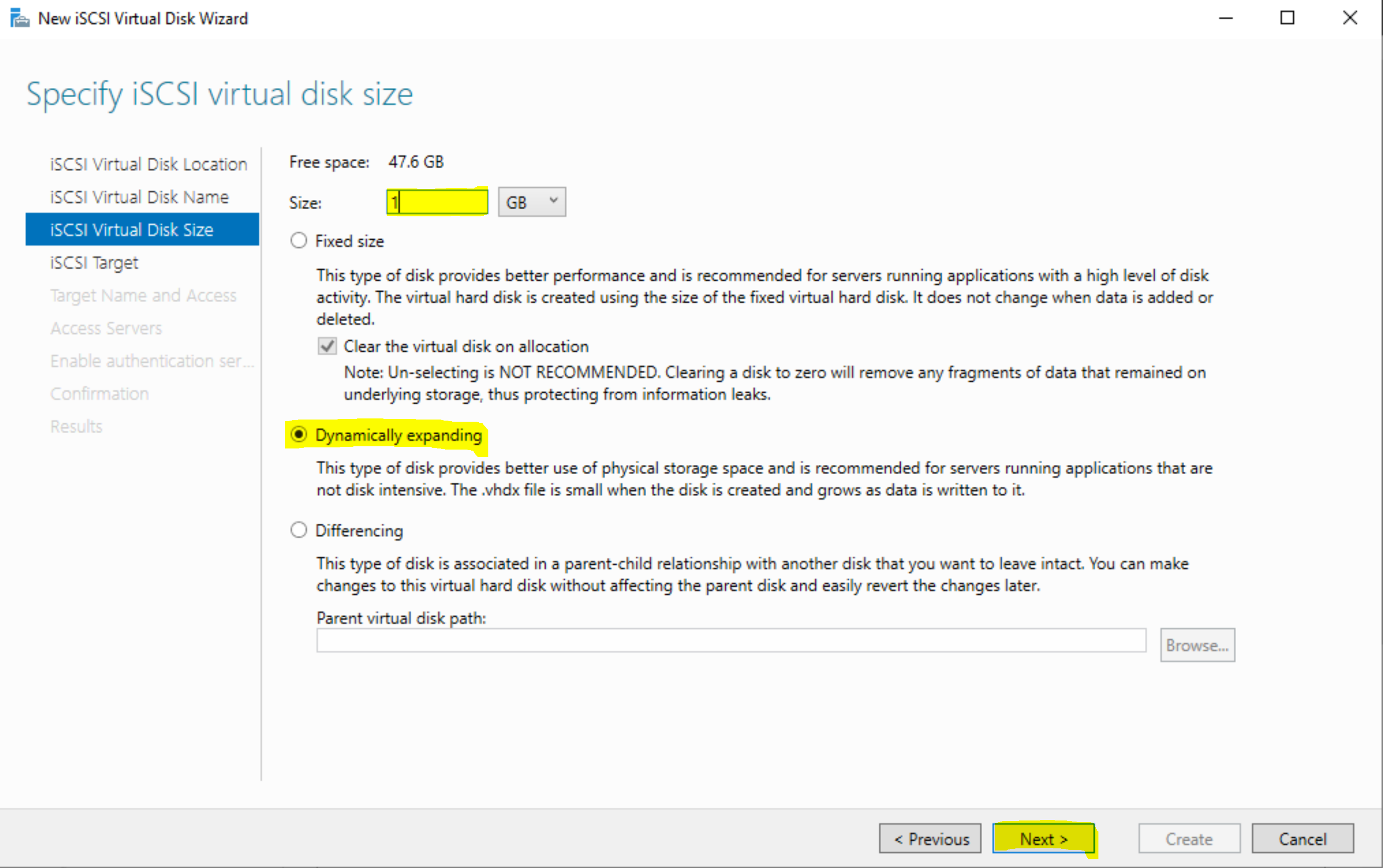Select the Fixed size radio button
Image resolution: width=1383 pixels, height=868 pixels.
(x=298, y=240)
